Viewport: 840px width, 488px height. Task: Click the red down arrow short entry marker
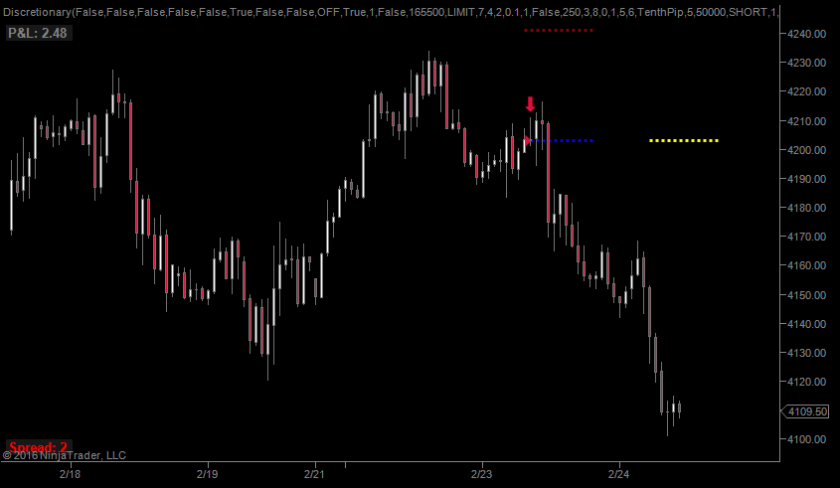[x=530, y=104]
